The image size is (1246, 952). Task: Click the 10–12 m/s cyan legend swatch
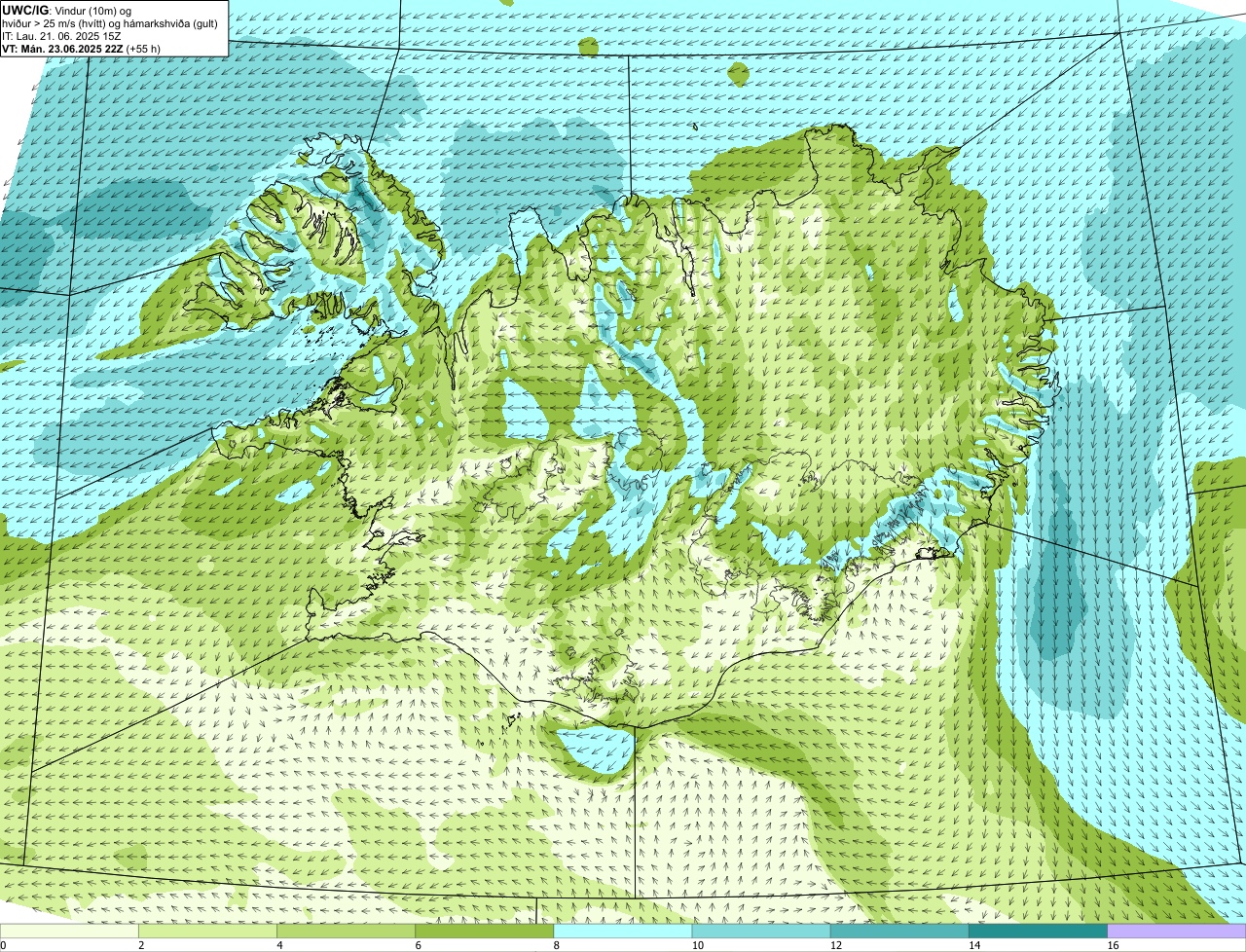coord(761,932)
